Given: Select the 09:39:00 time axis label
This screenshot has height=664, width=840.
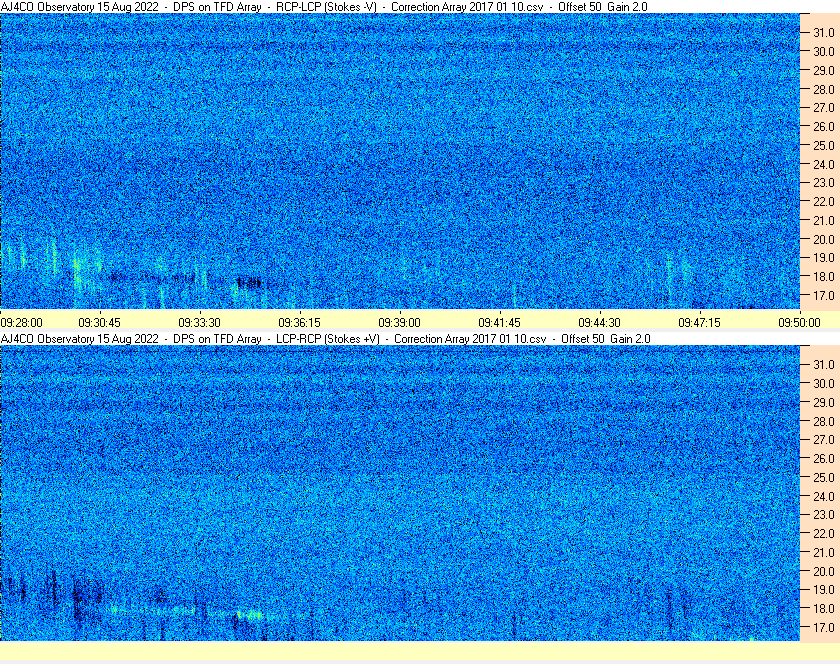Looking at the screenshot, I should (x=400, y=323).
